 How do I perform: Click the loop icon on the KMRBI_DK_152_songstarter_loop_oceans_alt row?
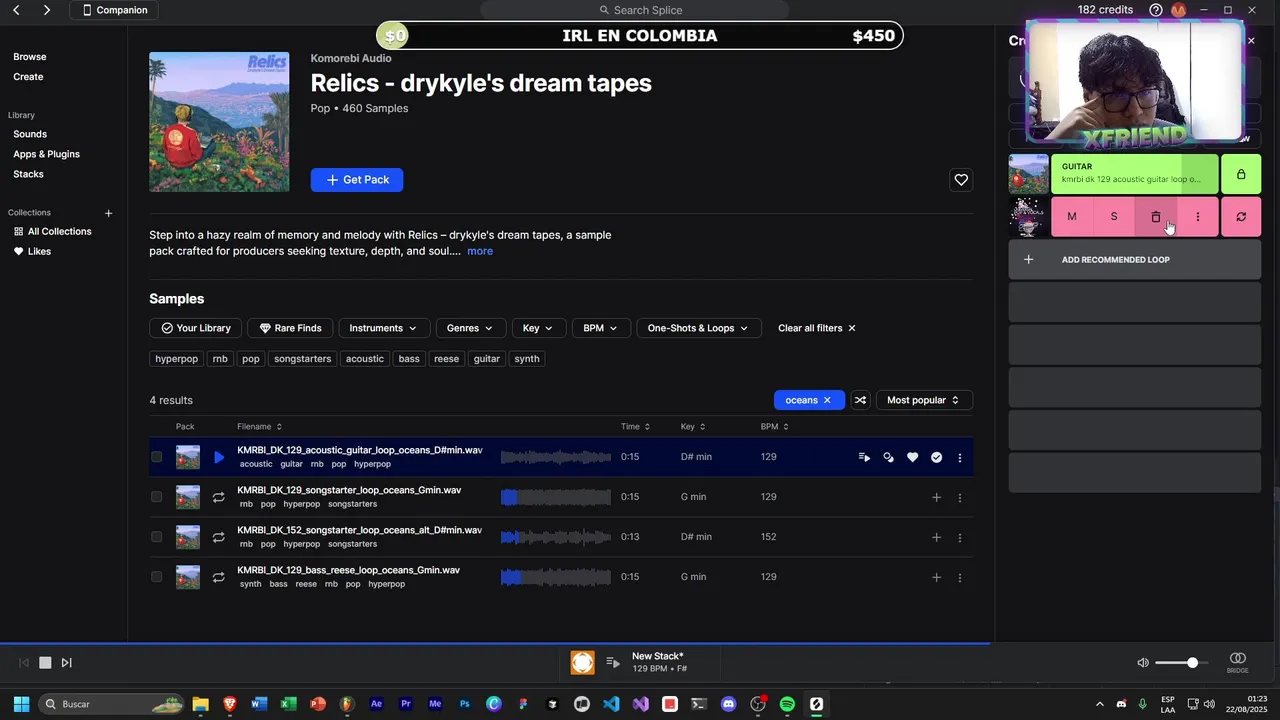(x=218, y=537)
